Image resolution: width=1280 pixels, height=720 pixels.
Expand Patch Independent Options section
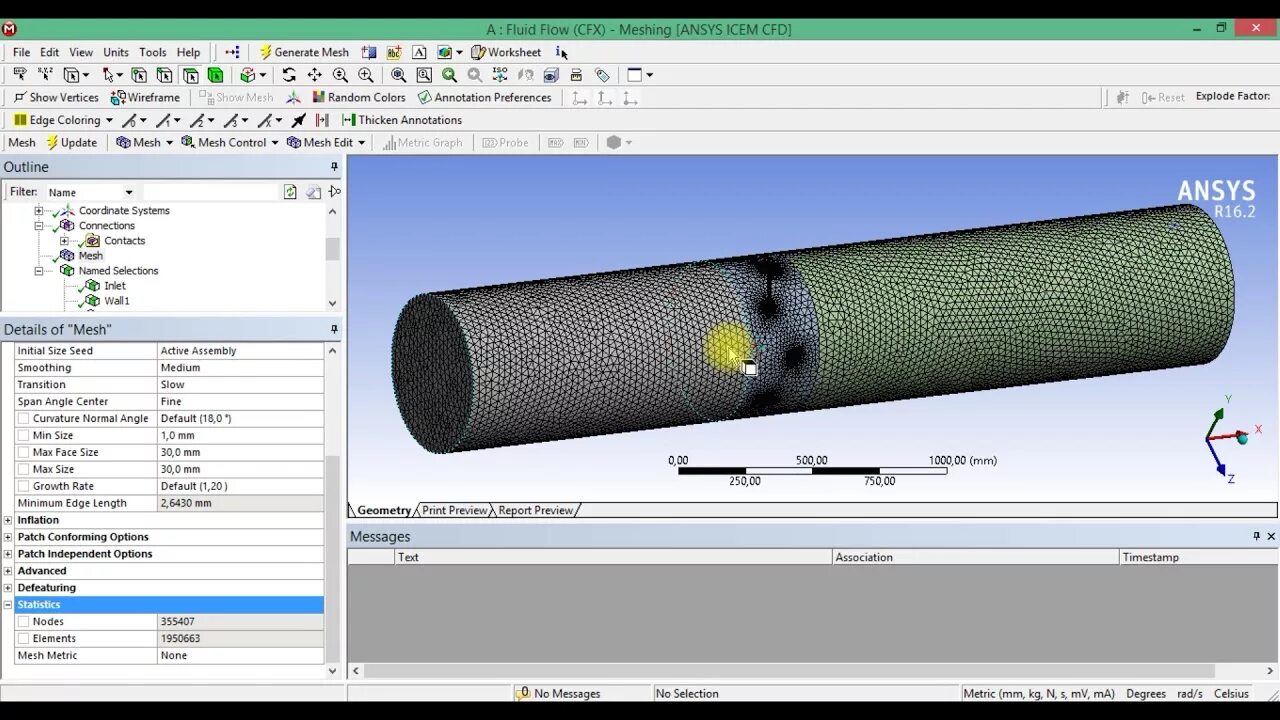coord(8,554)
